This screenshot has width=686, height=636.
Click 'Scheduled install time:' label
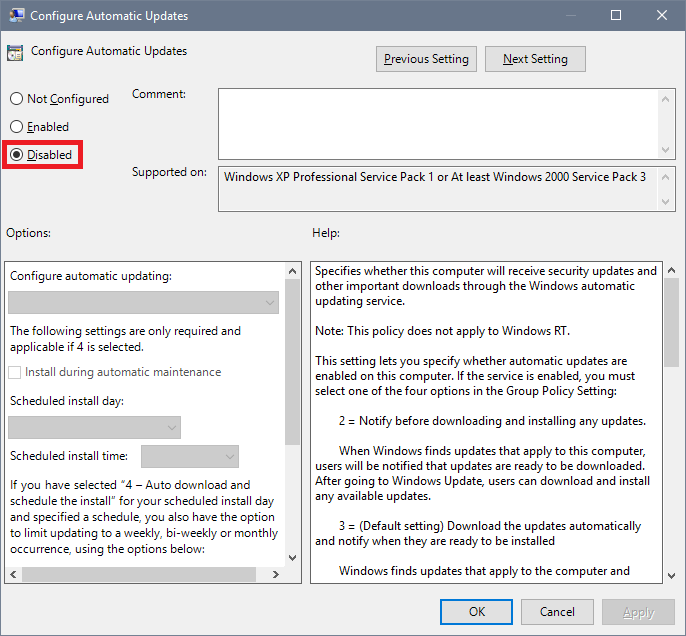(x=69, y=456)
